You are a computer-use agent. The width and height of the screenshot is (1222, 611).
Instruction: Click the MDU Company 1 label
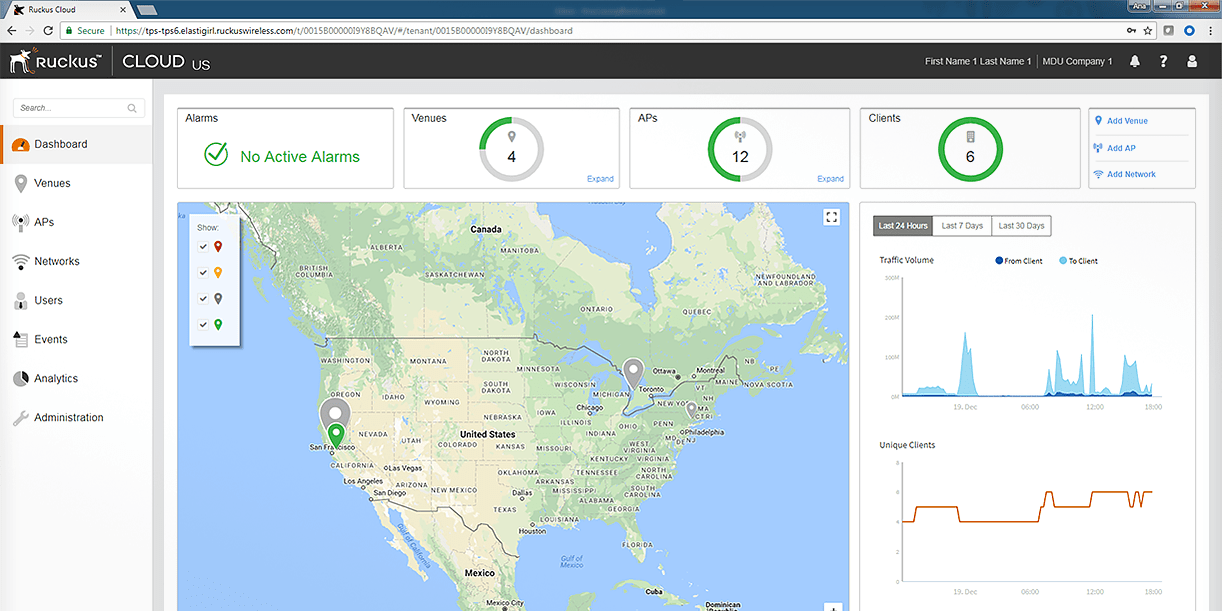tap(1077, 61)
